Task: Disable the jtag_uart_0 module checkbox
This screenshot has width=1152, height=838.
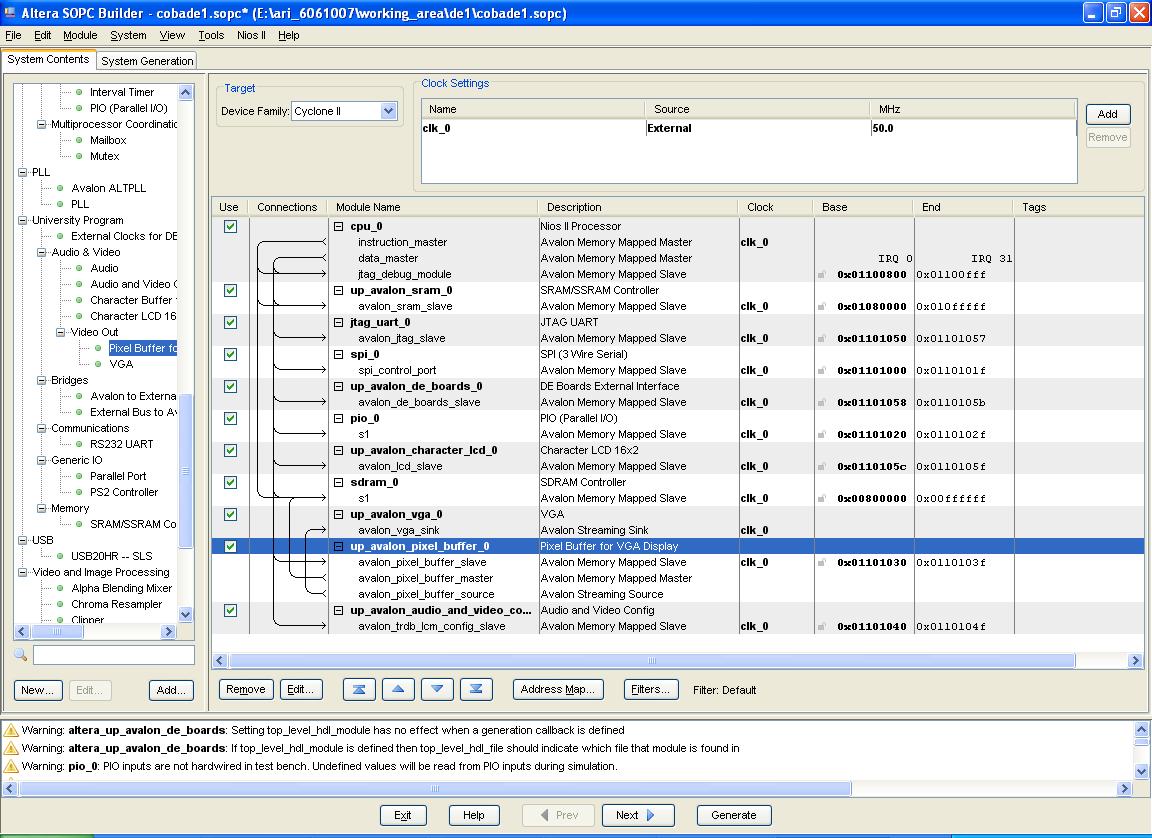Action: click(x=231, y=322)
